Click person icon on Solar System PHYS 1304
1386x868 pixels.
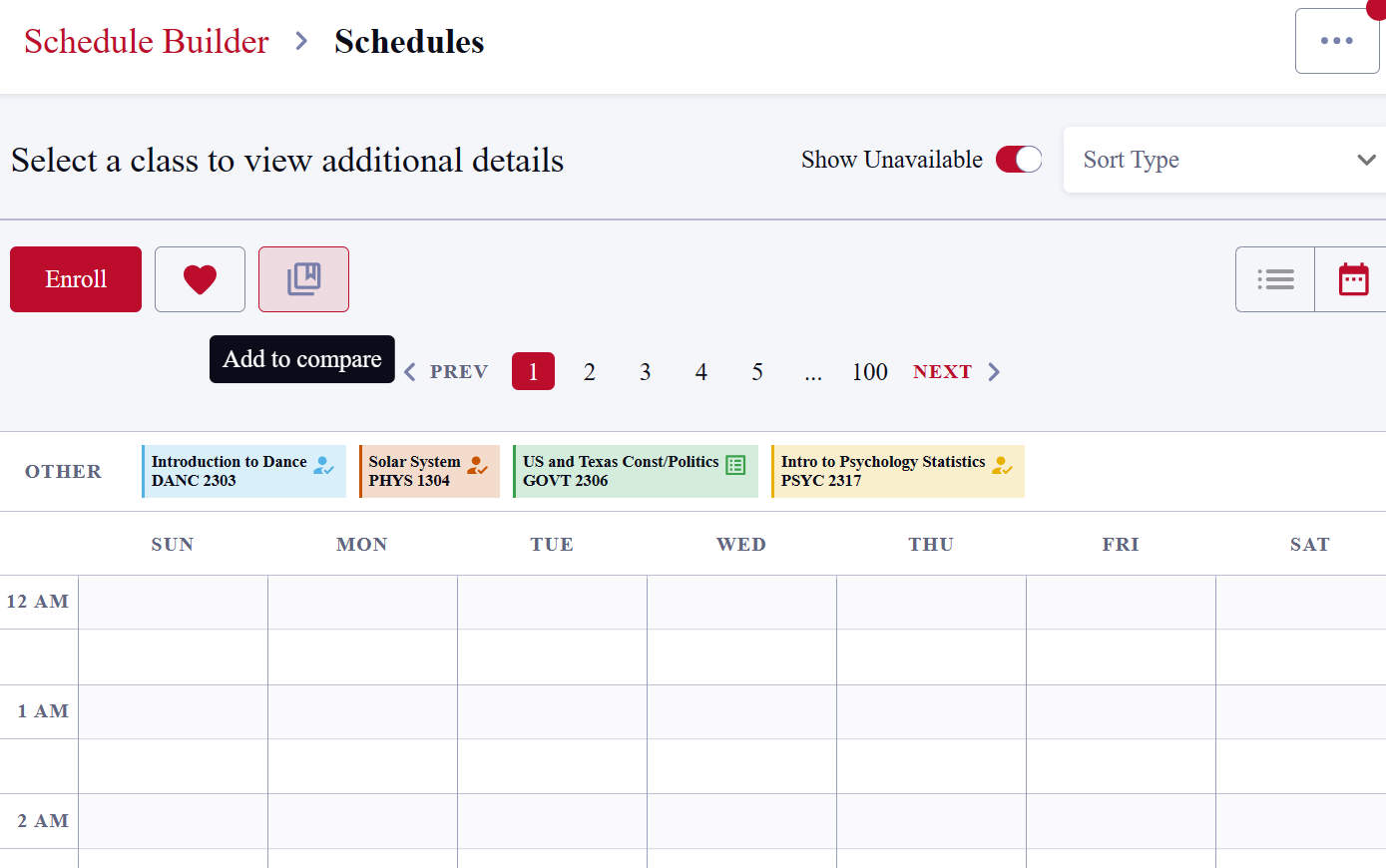477,465
